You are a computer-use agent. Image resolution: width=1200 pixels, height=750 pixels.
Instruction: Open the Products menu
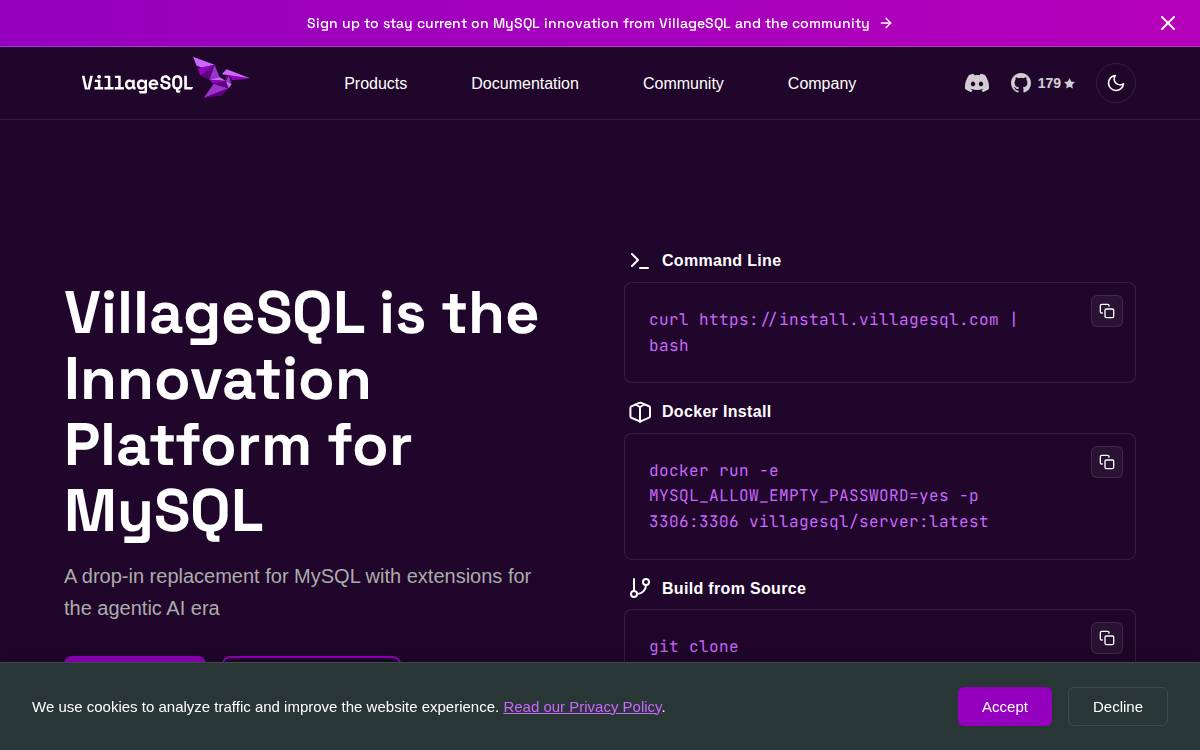pos(376,84)
